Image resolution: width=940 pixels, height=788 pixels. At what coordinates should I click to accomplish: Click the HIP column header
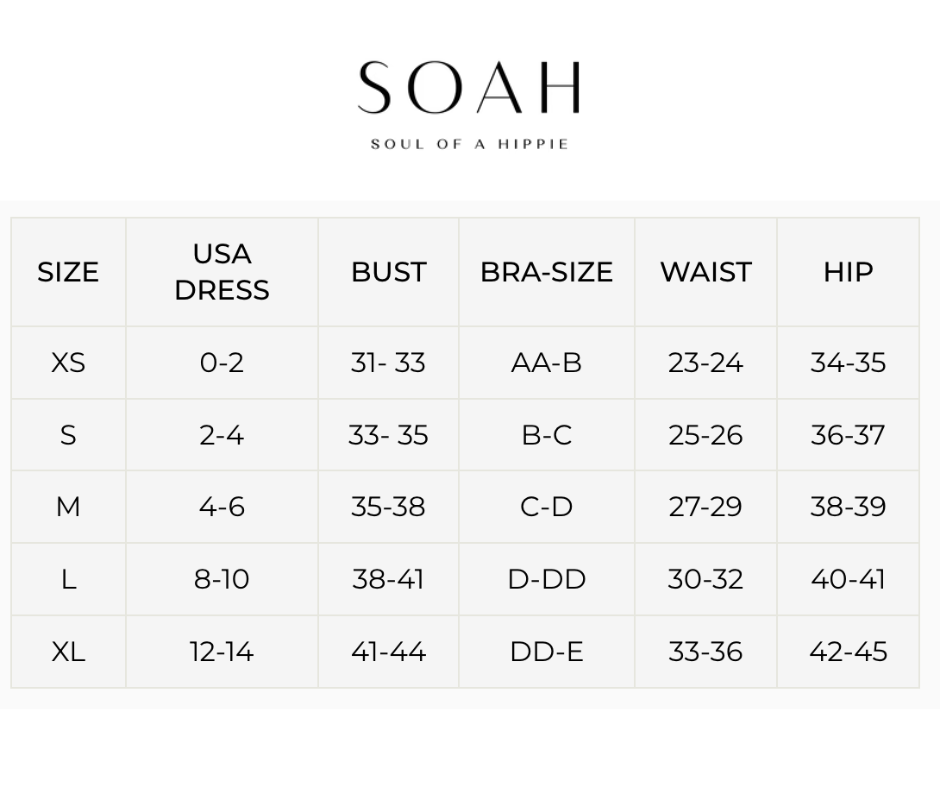pyautogui.click(x=848, y=272)
